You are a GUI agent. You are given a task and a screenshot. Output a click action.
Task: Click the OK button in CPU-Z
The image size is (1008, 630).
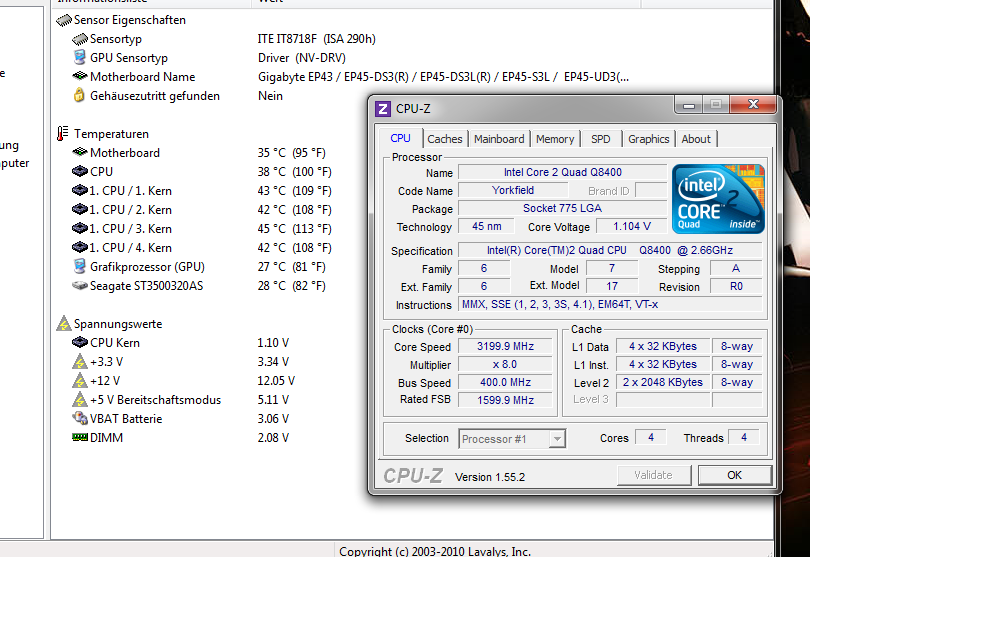(734, 475)
